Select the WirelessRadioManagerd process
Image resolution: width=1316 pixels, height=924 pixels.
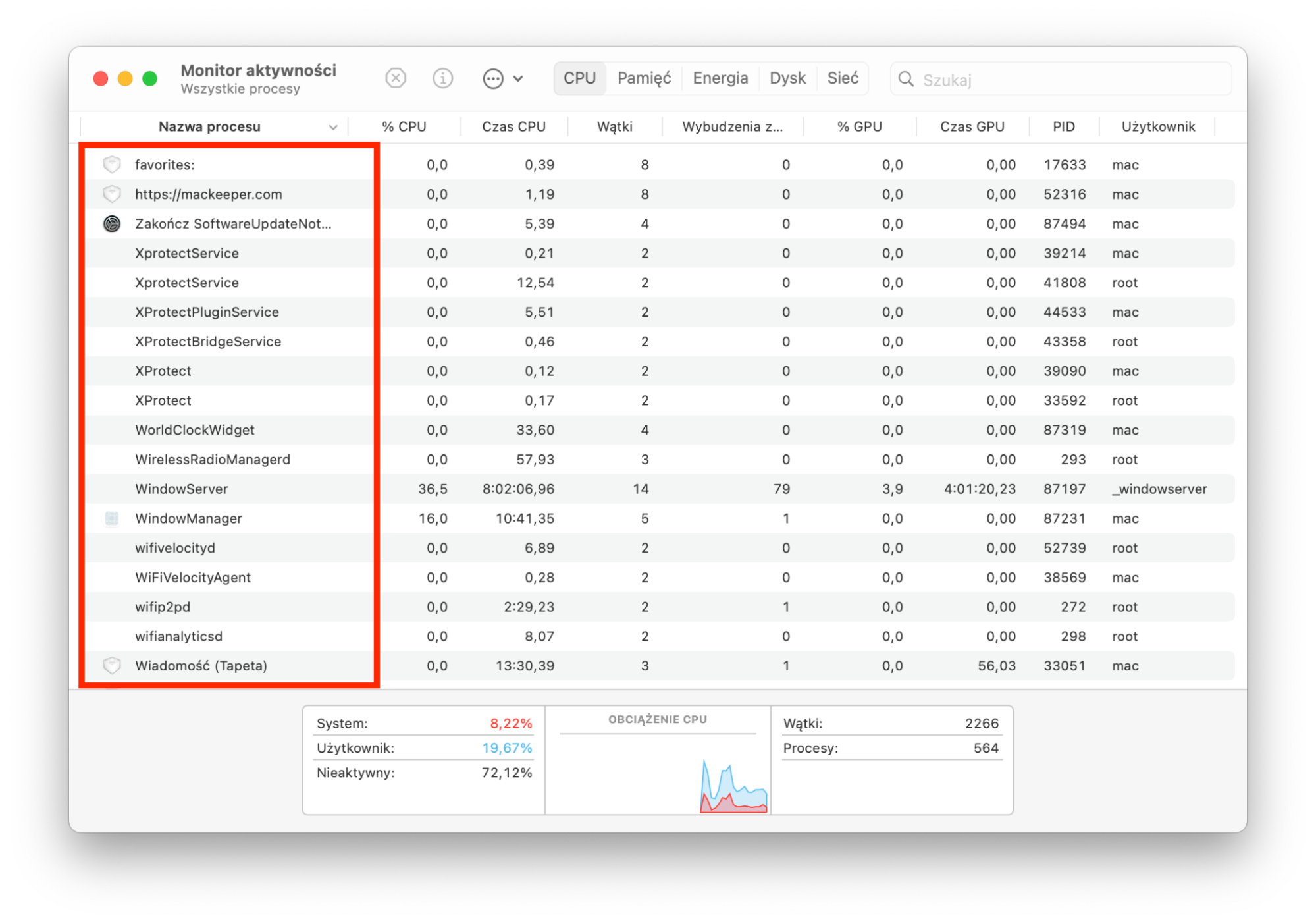[658, 460]
